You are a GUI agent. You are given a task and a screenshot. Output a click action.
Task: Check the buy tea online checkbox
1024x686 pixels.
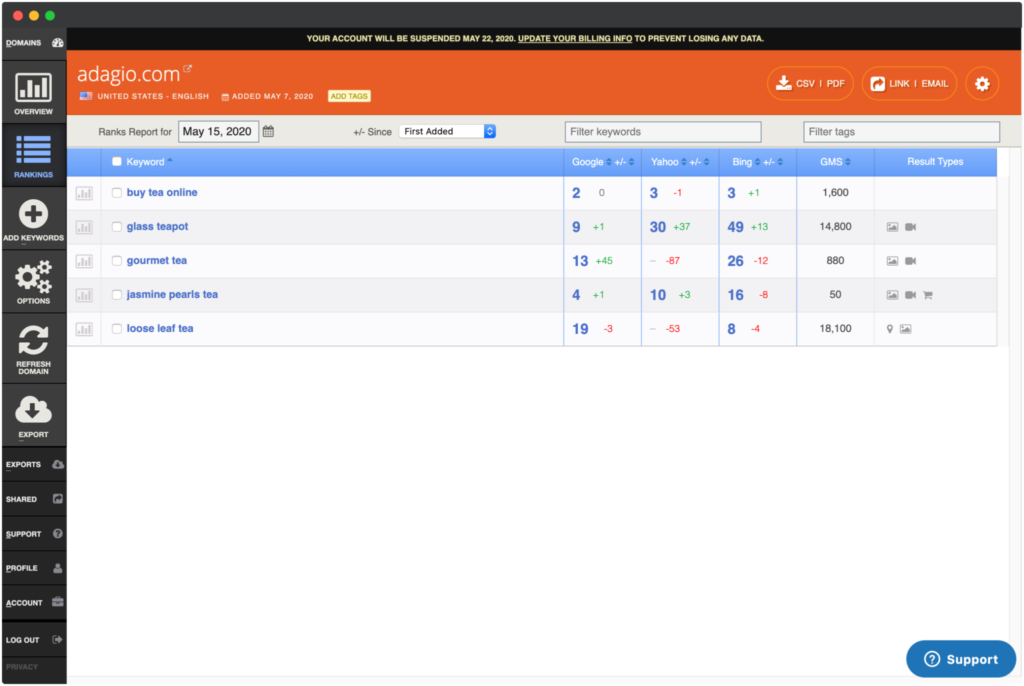tap(116, 192)
